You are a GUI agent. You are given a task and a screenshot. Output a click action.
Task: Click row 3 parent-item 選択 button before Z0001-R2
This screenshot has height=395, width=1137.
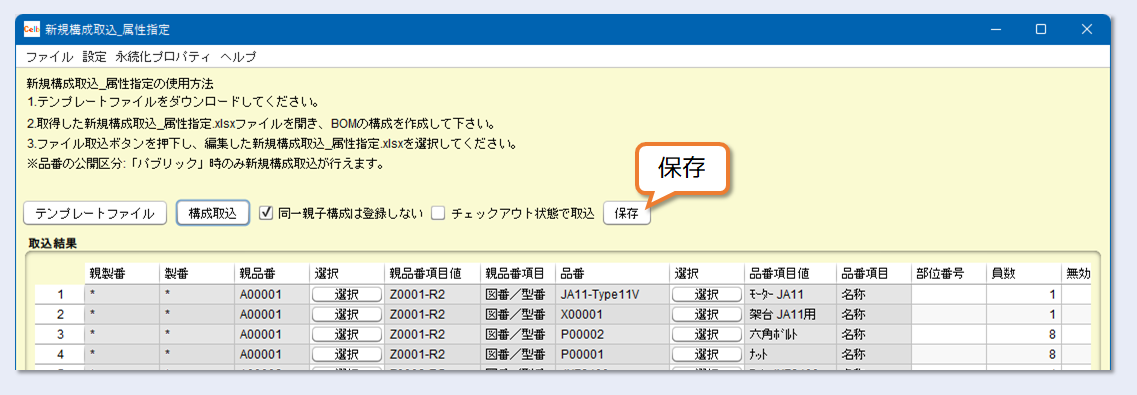(347, 335)
